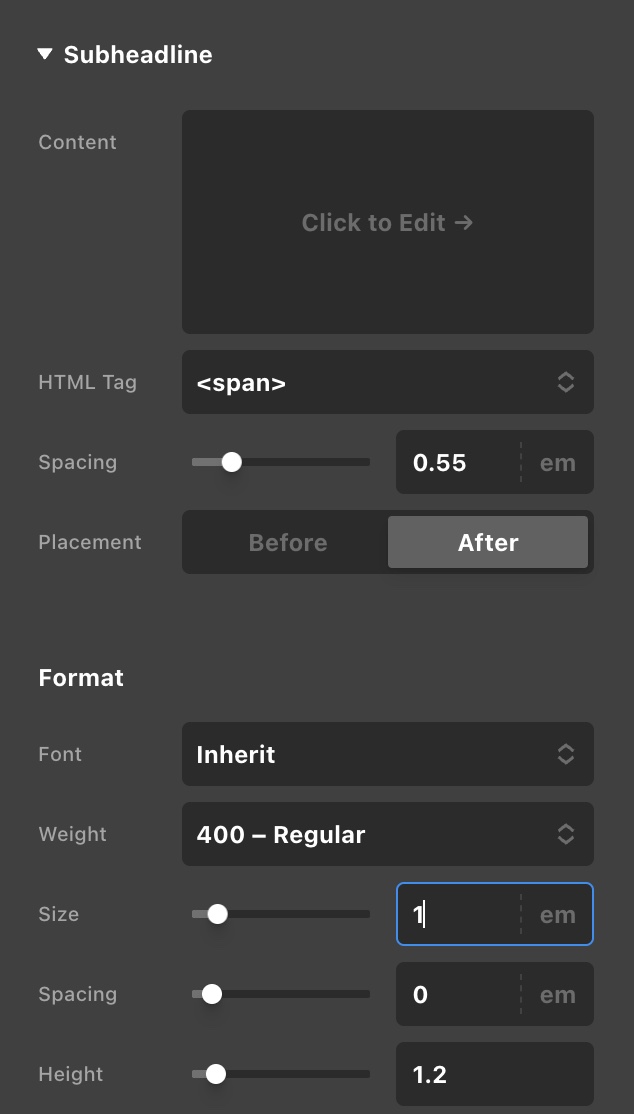The width and height of the screenshot is (634, 1114).
Task: Click the Height slider handle
Action: (215, 1074)
